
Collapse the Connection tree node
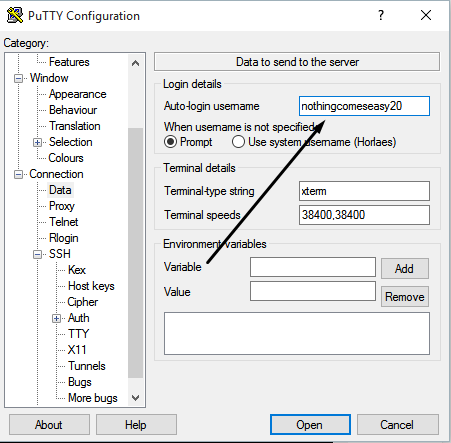[19, 174]
